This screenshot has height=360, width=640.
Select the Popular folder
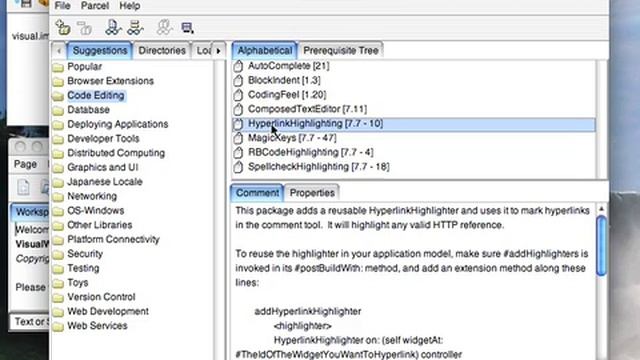[84, 67]
